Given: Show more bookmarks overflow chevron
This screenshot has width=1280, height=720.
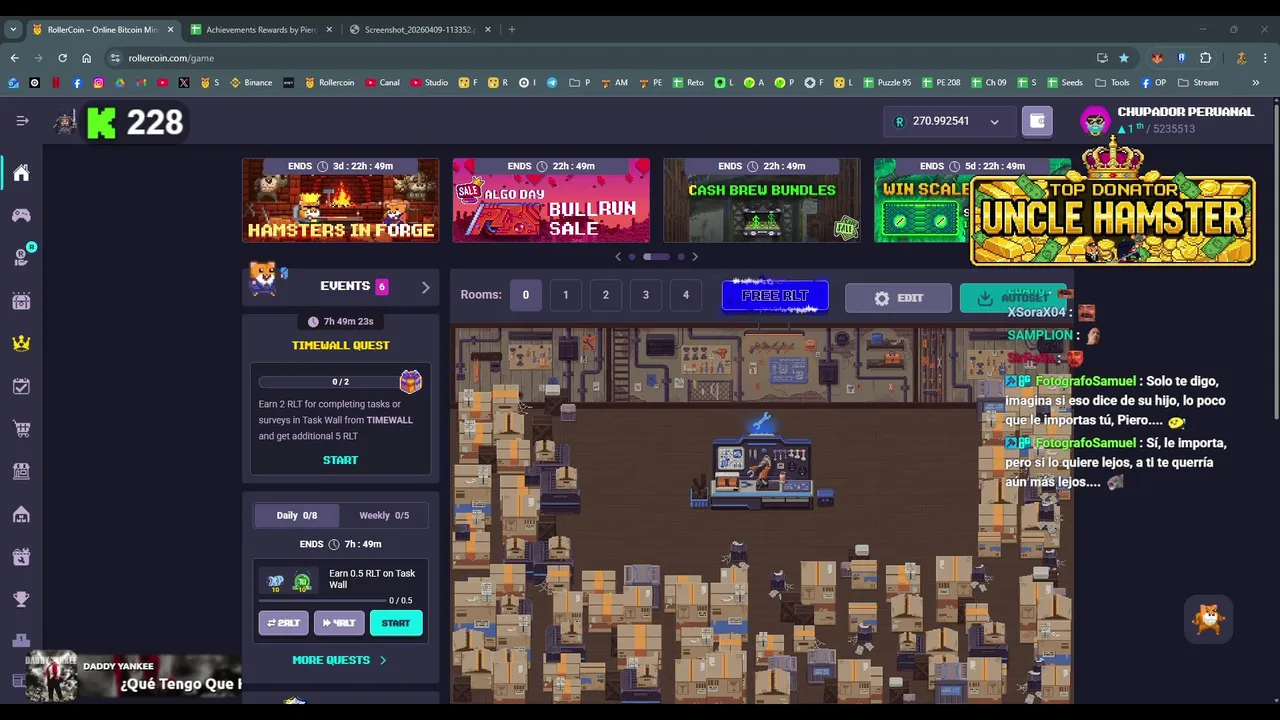Looking at the screenshot, I should point(1255,82).
